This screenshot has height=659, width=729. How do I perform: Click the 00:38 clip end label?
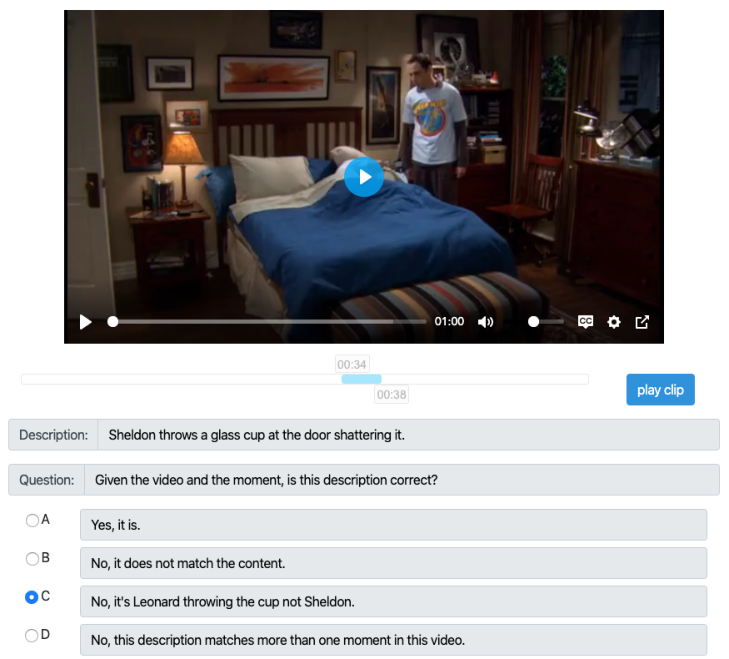point(391,394)
